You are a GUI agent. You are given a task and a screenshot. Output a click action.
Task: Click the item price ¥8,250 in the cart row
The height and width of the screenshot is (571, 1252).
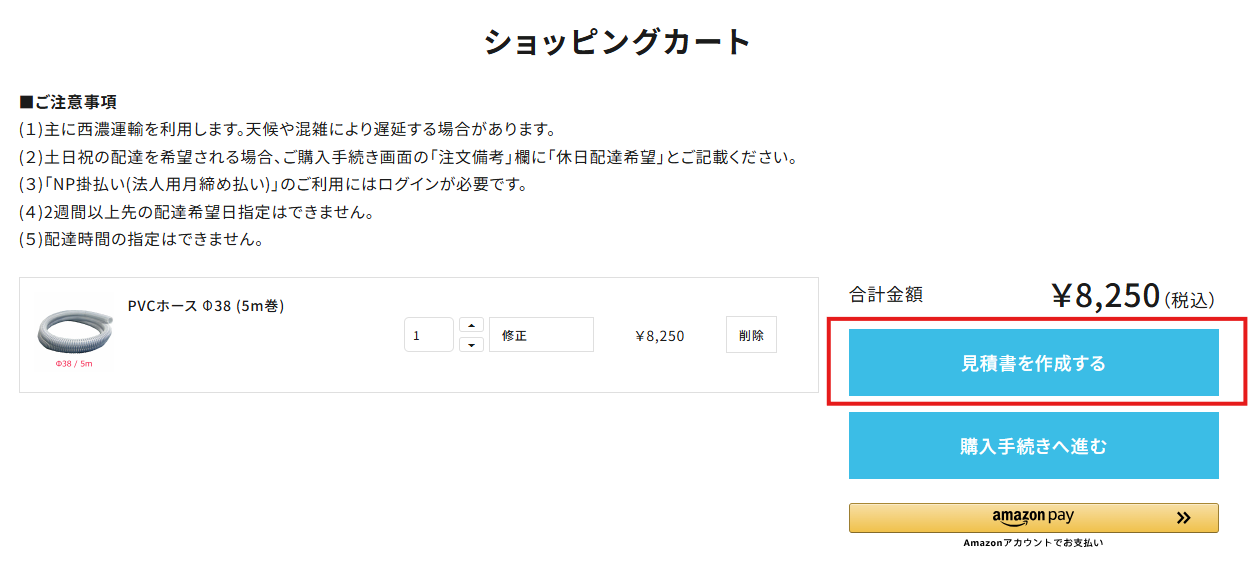[660, 336]
